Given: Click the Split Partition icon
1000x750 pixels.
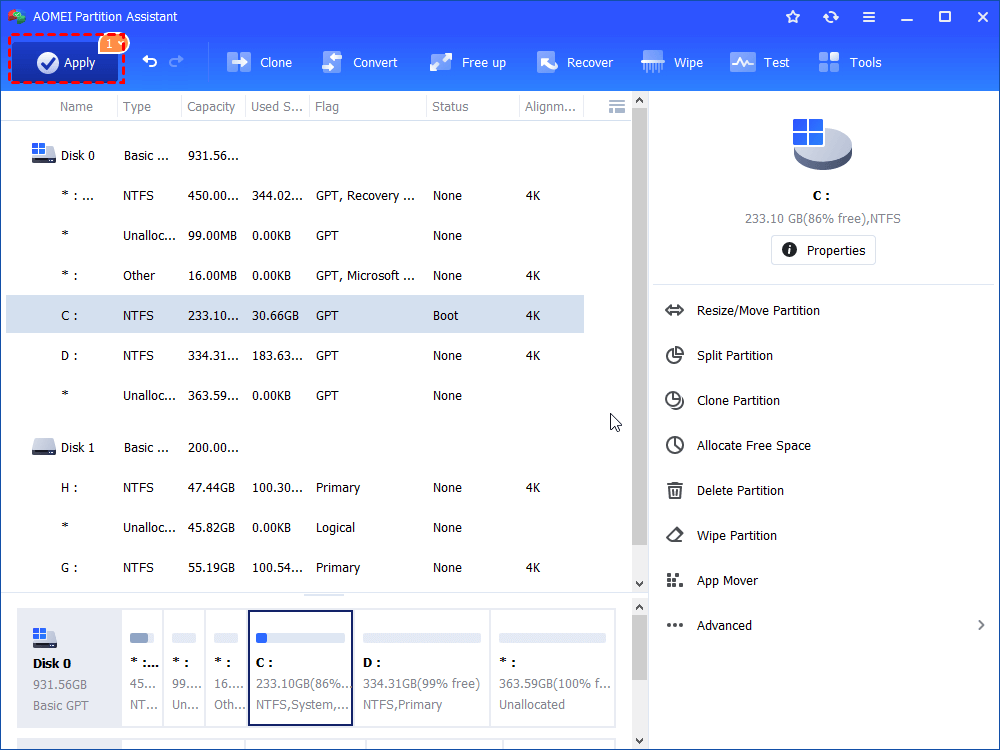Looking at the screenshot, I should coord(675,355).
